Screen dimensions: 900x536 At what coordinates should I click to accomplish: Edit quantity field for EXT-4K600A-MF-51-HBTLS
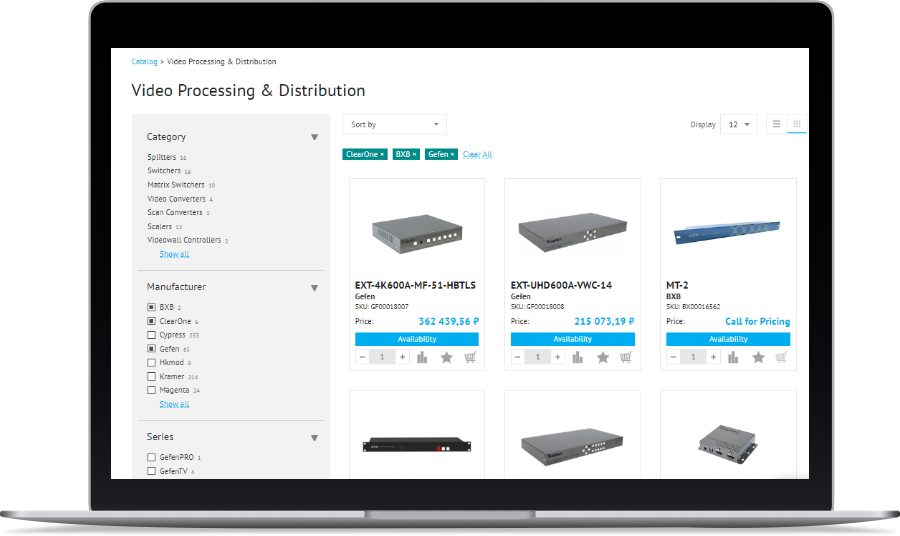[x=382, y=357]
